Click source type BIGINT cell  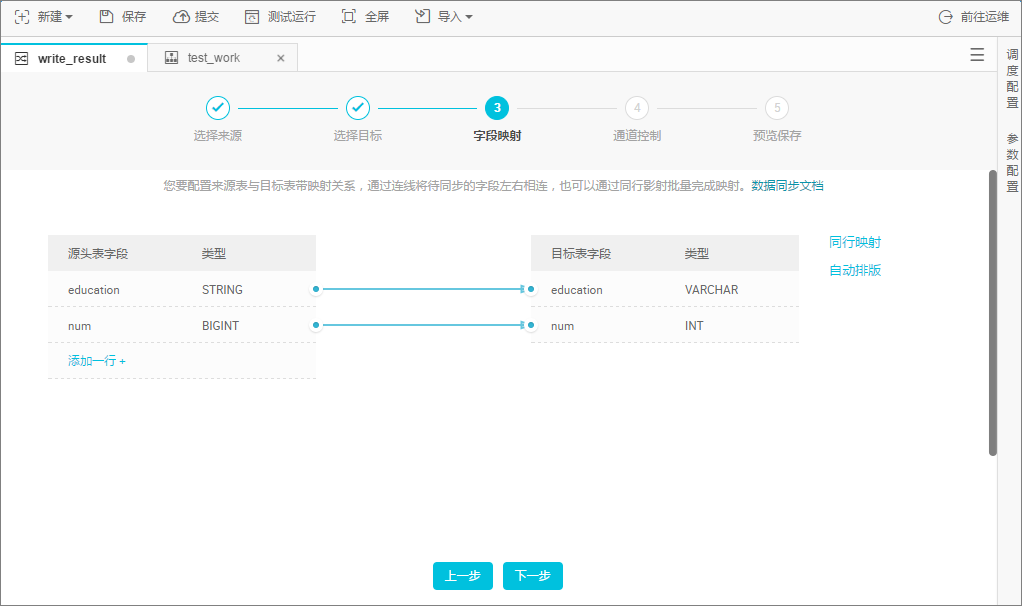coord(220,326)
